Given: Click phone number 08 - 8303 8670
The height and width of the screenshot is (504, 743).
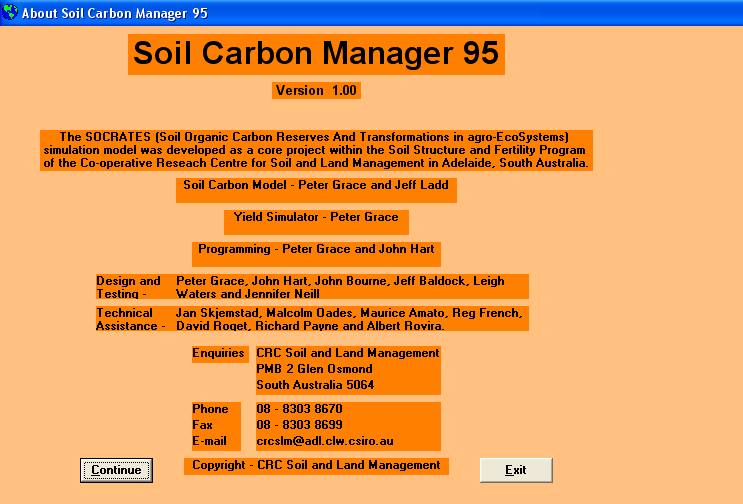Looking at the screenshot, I should pos(299,409).
